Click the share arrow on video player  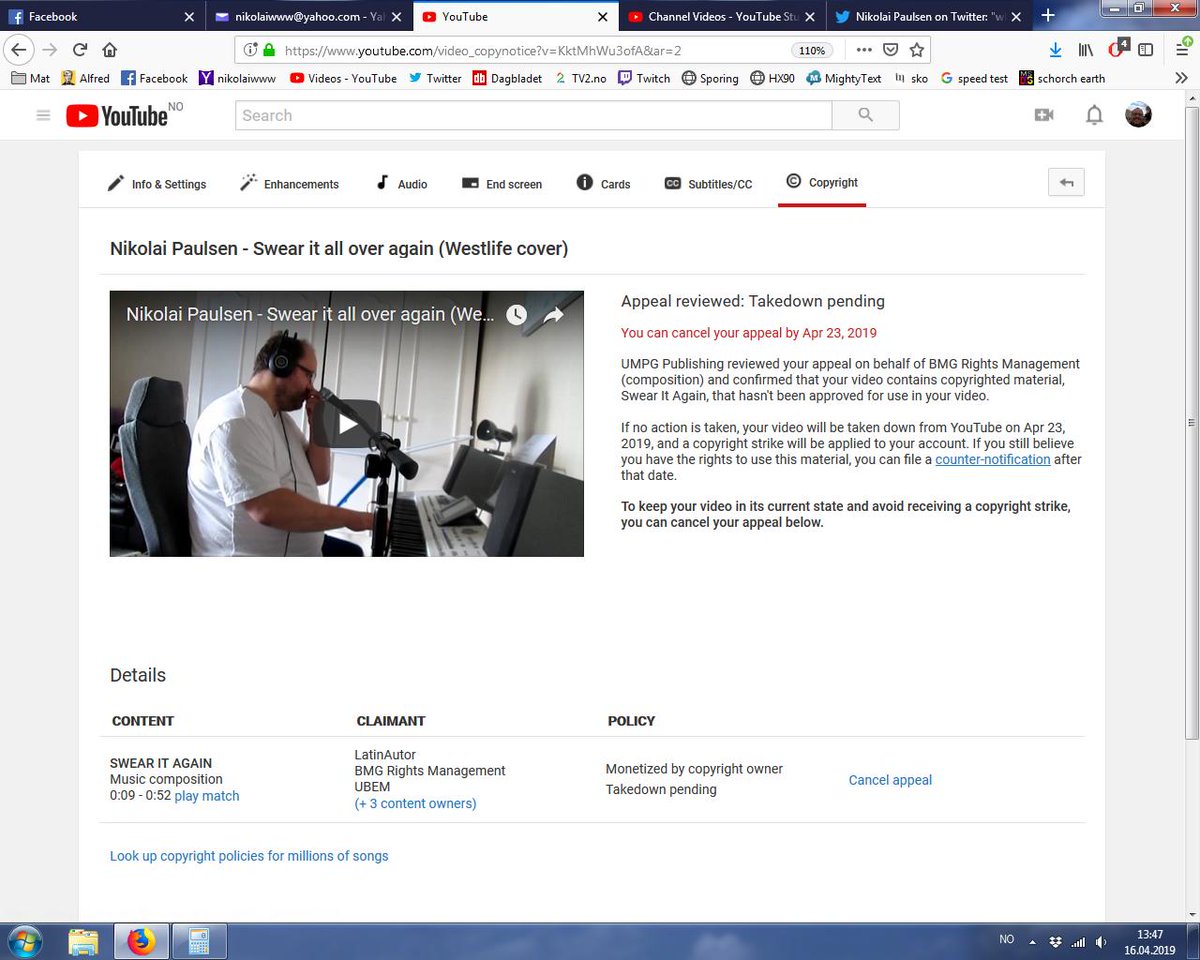pyautogui.click(x=553, y=315)
